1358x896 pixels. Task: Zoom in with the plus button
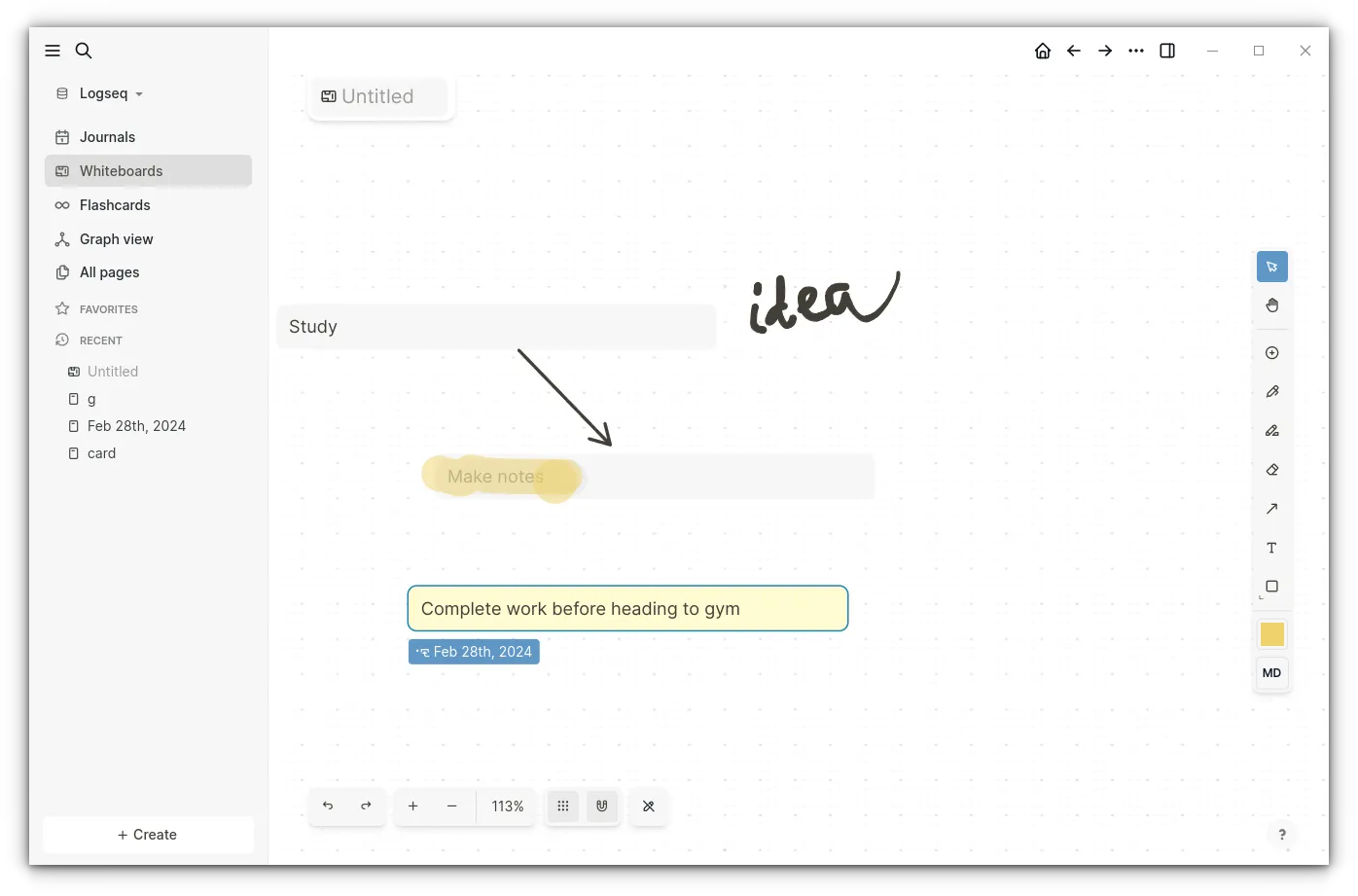point(413,806)
